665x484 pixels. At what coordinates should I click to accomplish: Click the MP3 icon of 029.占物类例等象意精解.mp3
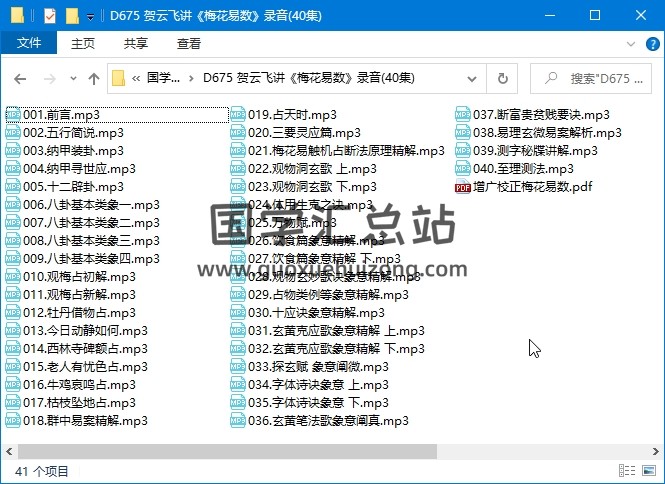coord(238,294)
